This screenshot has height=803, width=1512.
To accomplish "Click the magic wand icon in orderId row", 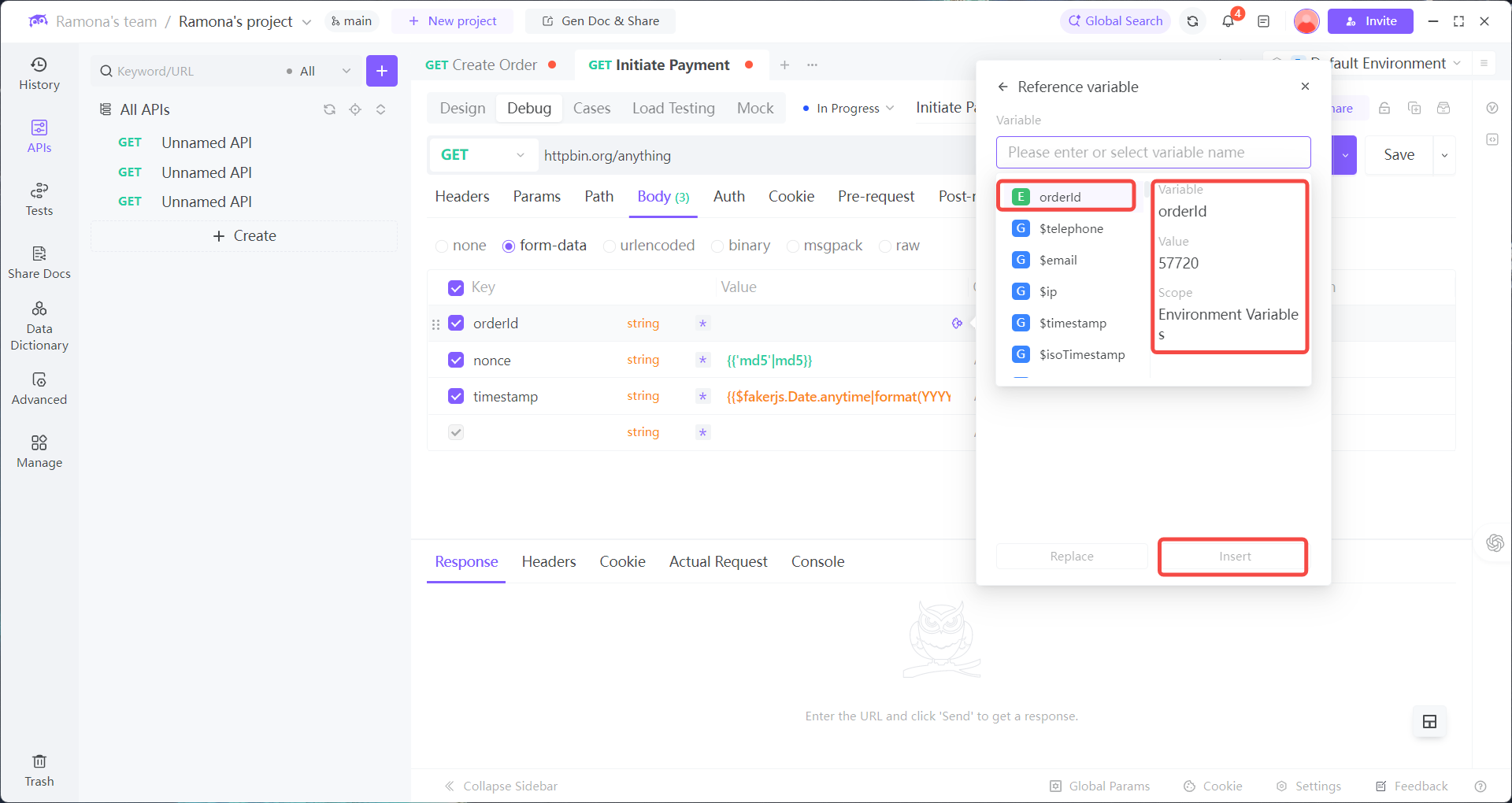I will click(x=957, y=323).
